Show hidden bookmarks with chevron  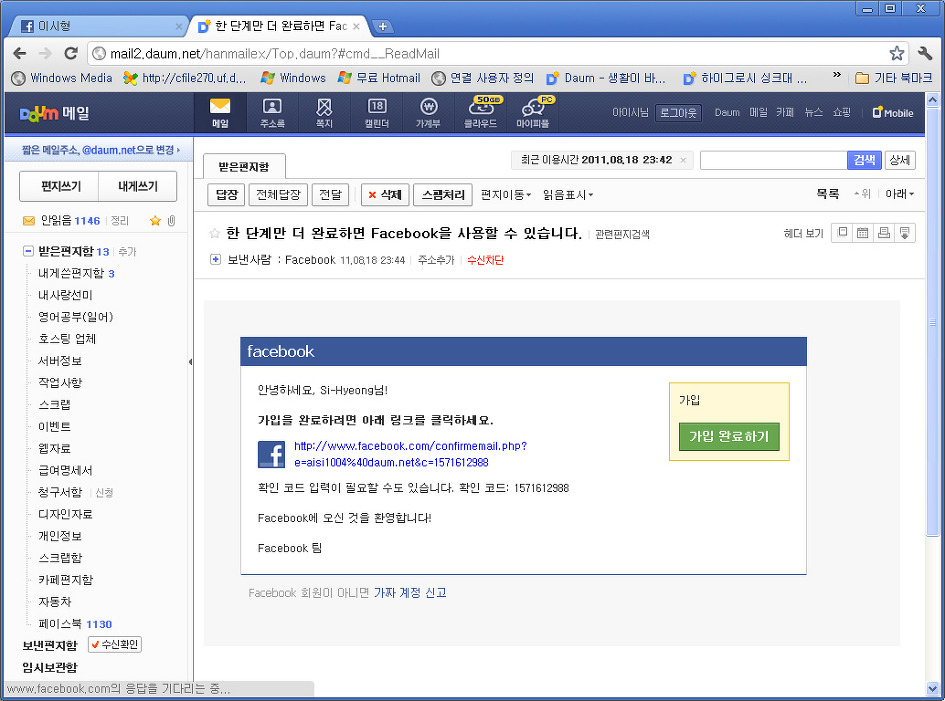(837, 75)
